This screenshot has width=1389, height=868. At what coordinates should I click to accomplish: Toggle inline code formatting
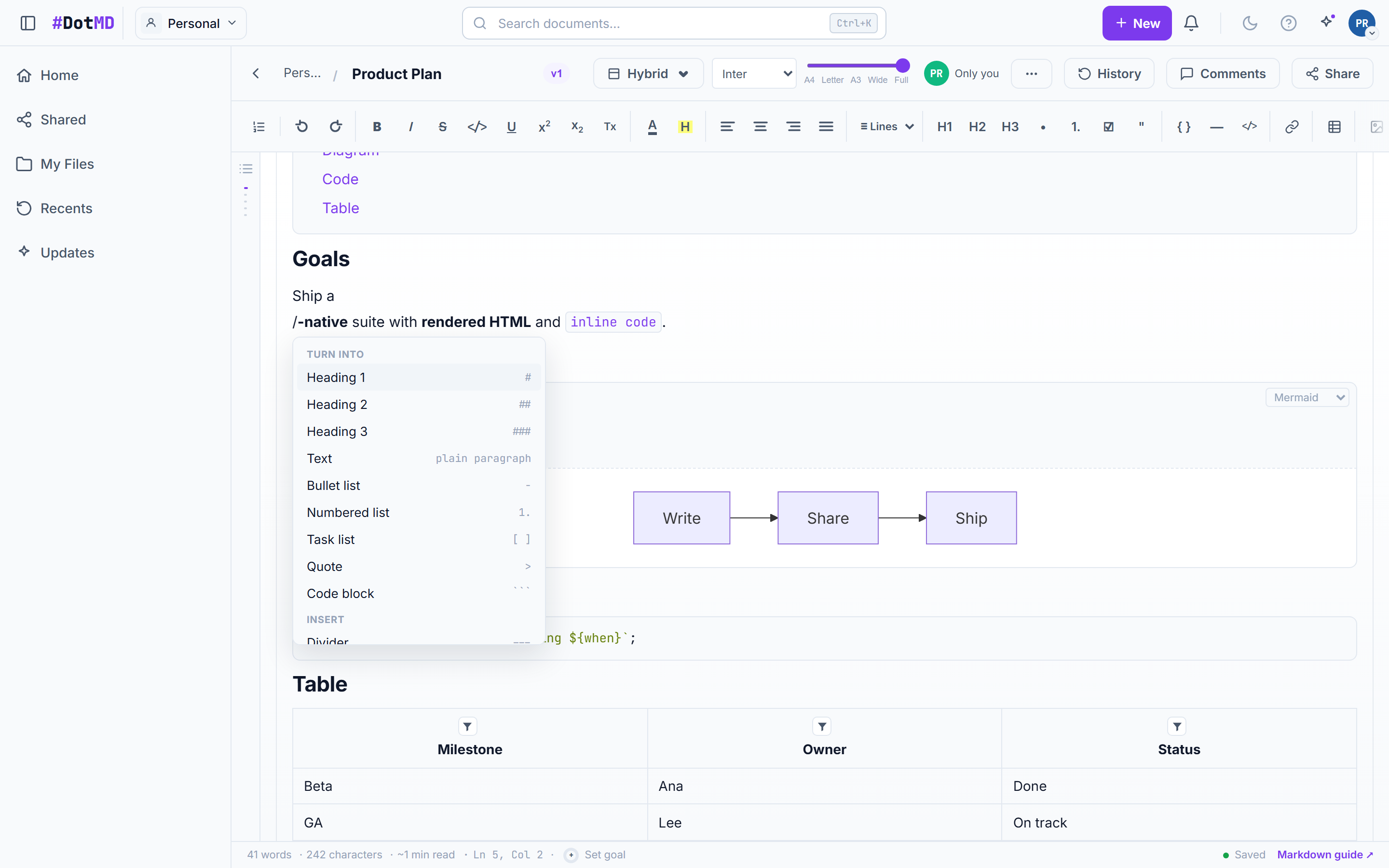click(477, 126)
